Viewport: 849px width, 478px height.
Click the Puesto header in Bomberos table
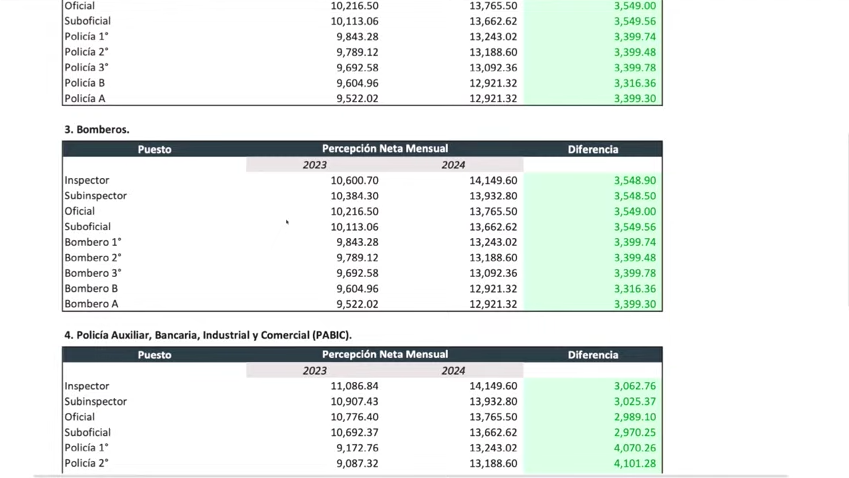154,149
